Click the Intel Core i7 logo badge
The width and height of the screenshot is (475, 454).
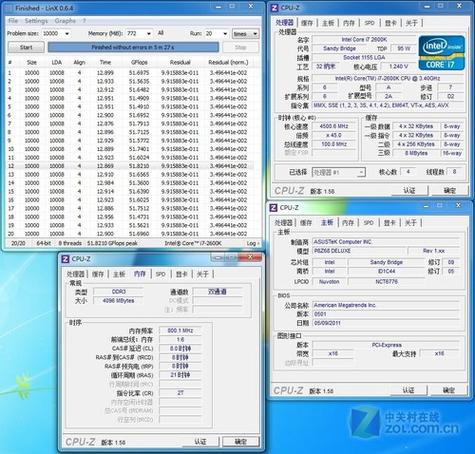click(441, 53)
